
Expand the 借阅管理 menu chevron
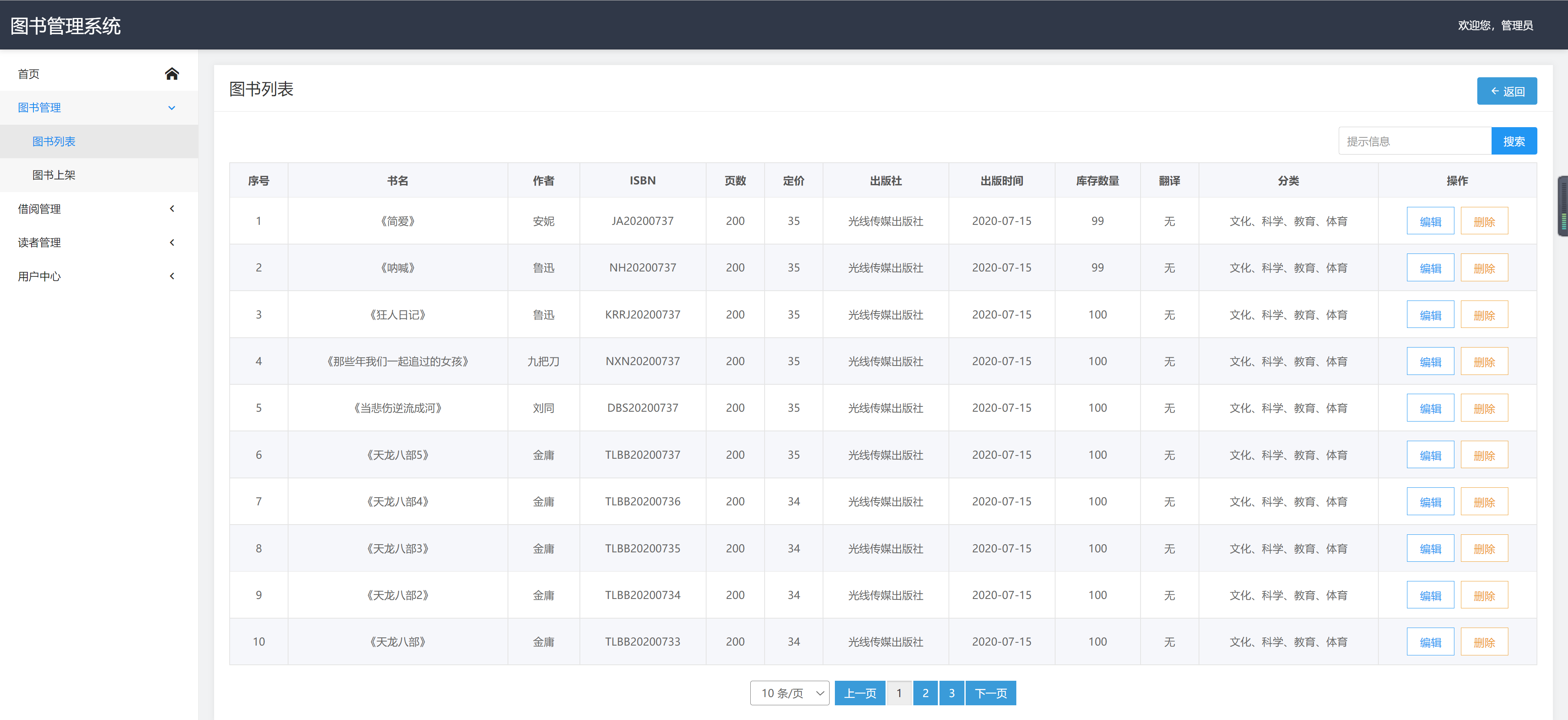pyautogui.click(x=172, y=209)
